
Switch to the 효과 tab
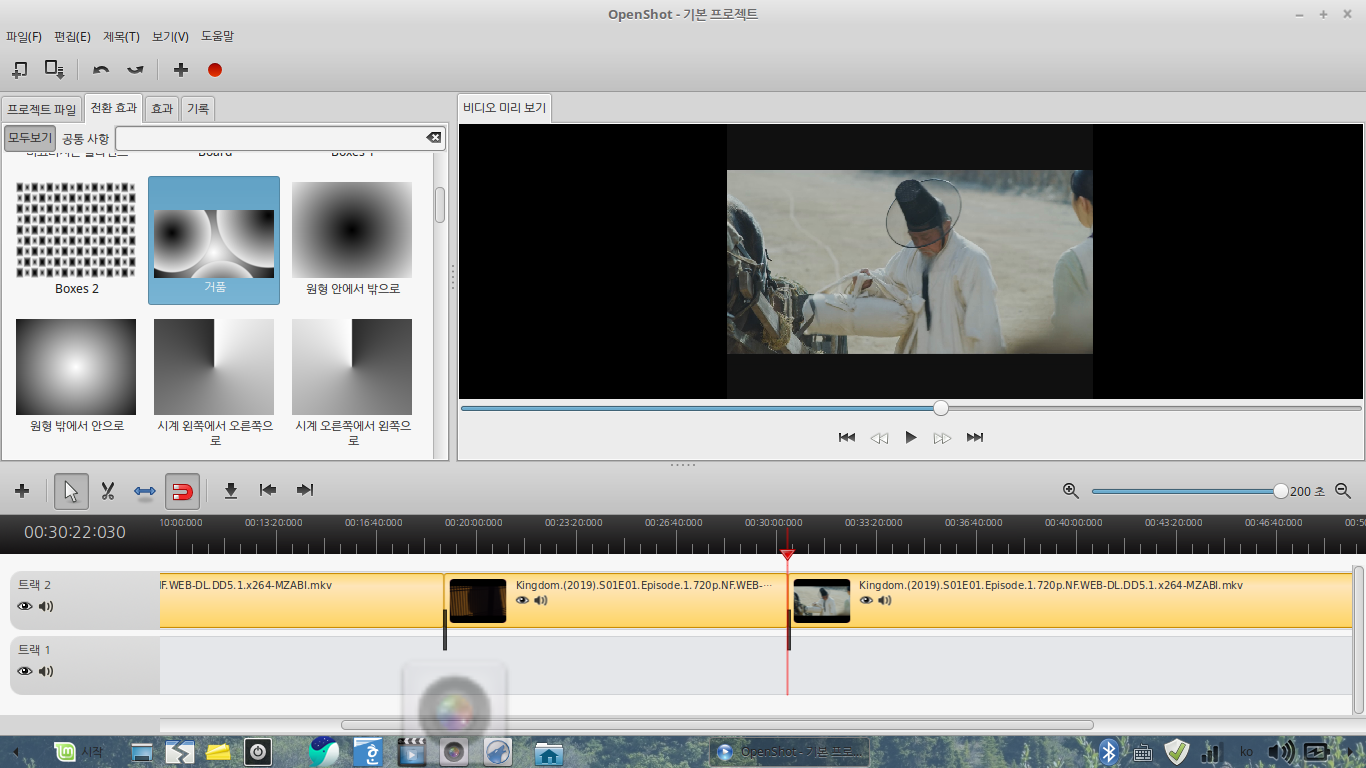[x=162, y=109]
